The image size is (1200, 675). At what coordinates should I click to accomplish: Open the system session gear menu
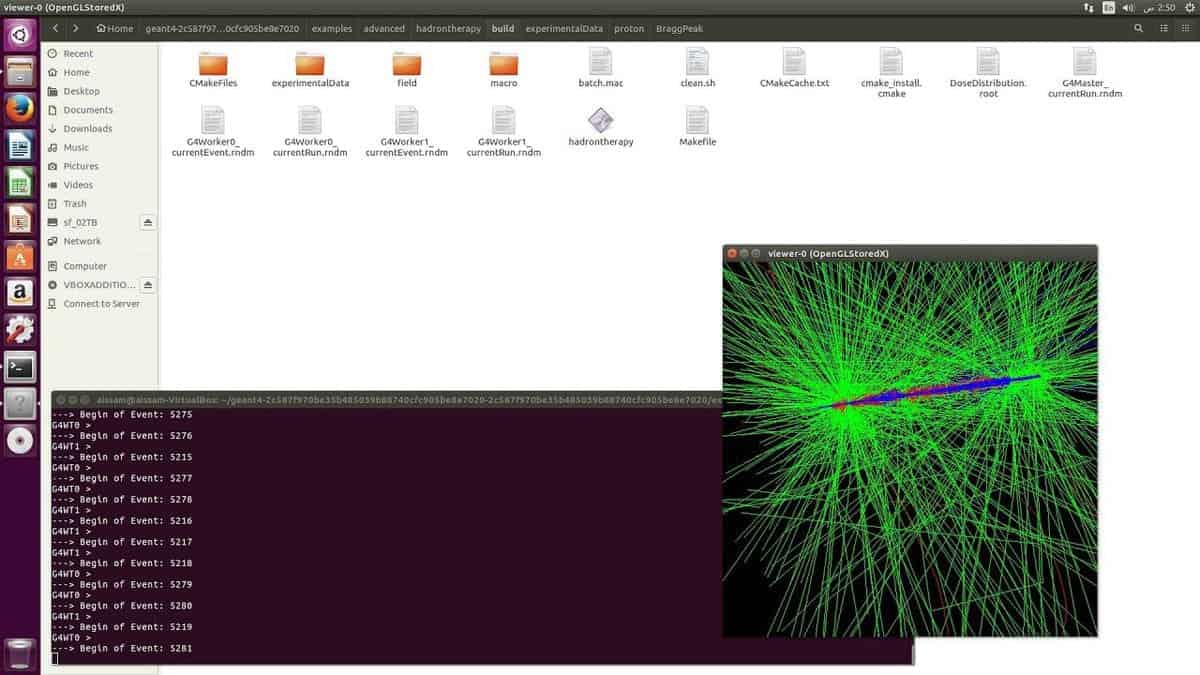coord(1187,8)
